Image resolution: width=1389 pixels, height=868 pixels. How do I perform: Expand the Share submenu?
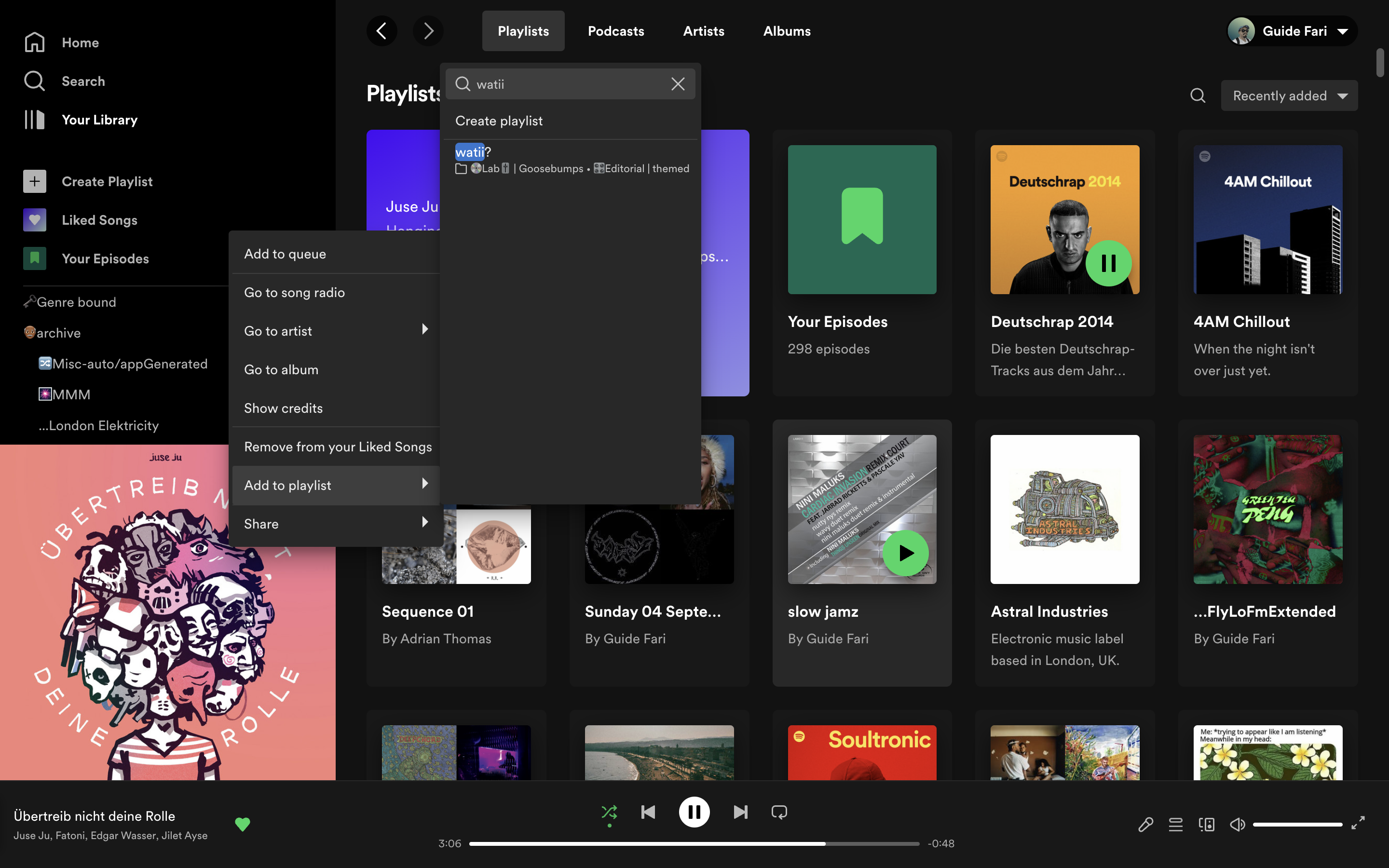pyautogui.click(x=336, y=524)
